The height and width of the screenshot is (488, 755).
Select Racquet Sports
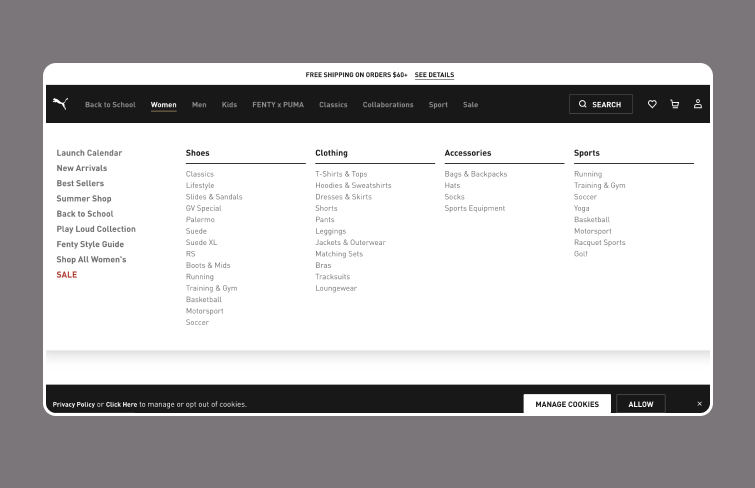coord(599,242)
